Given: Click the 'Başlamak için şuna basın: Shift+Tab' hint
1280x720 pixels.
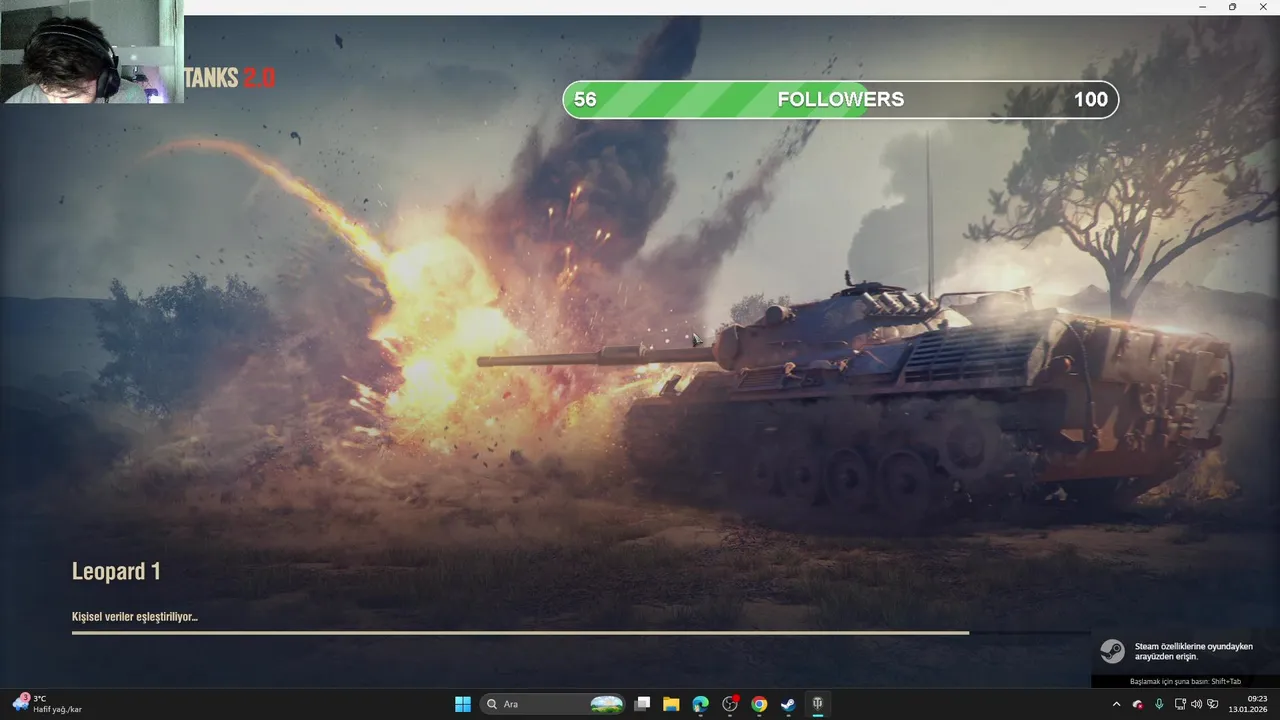Looking at the screenshot, I should point(1185,681).
